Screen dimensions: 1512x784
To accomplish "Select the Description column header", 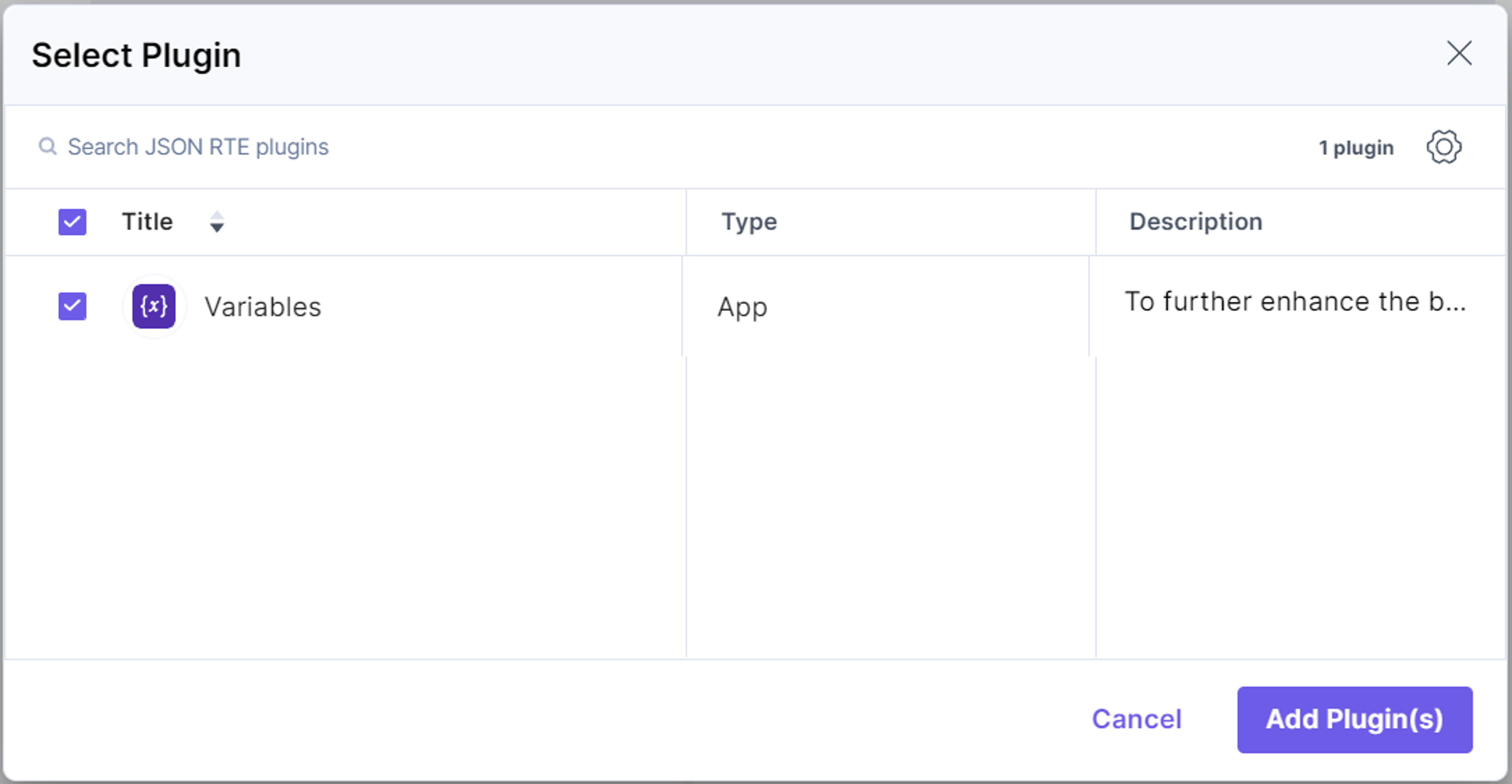I will [1196, 222].
